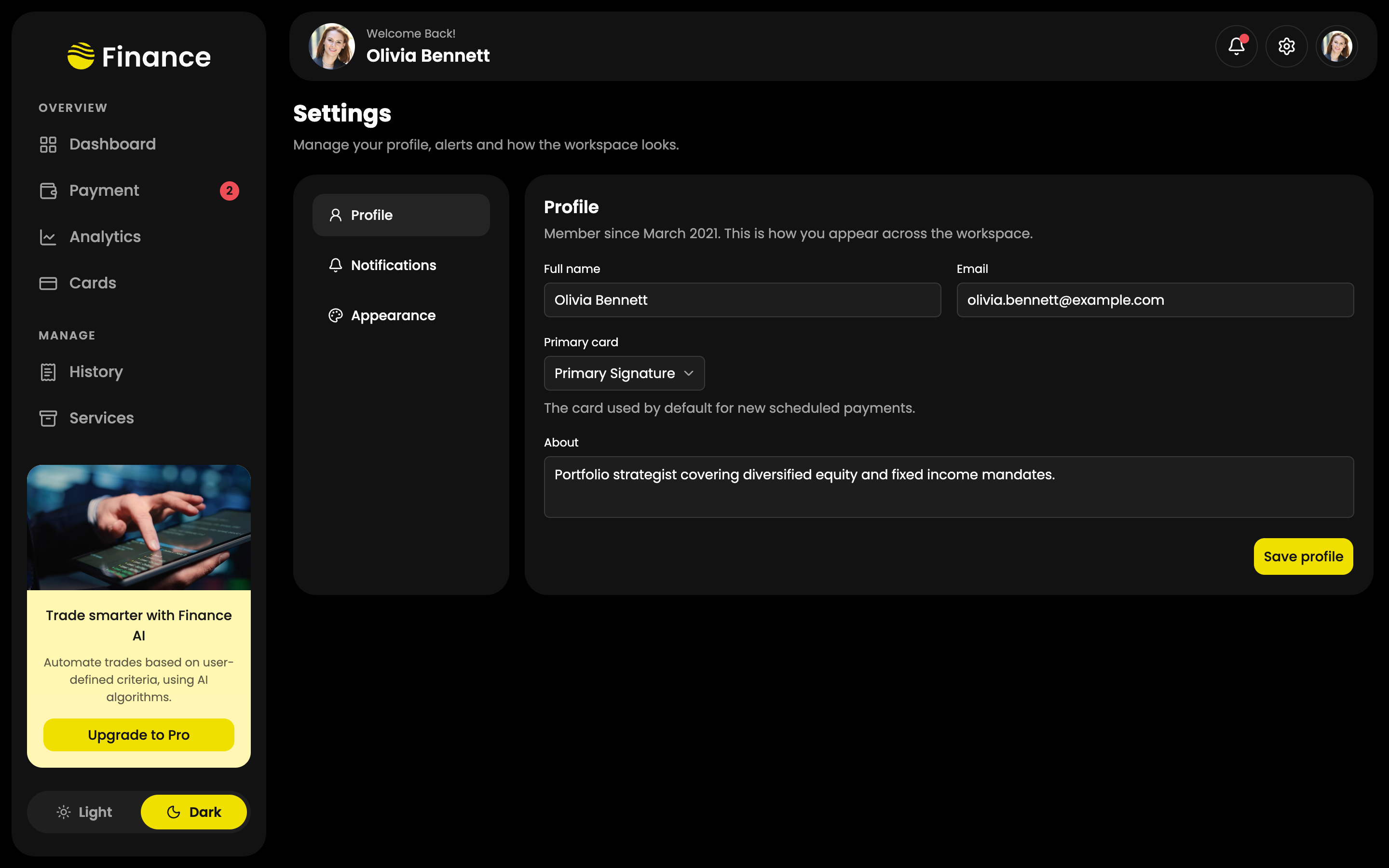1389x868 pixels.
Task: Click the moon icon in theme switch
Action: click(173, 812)
